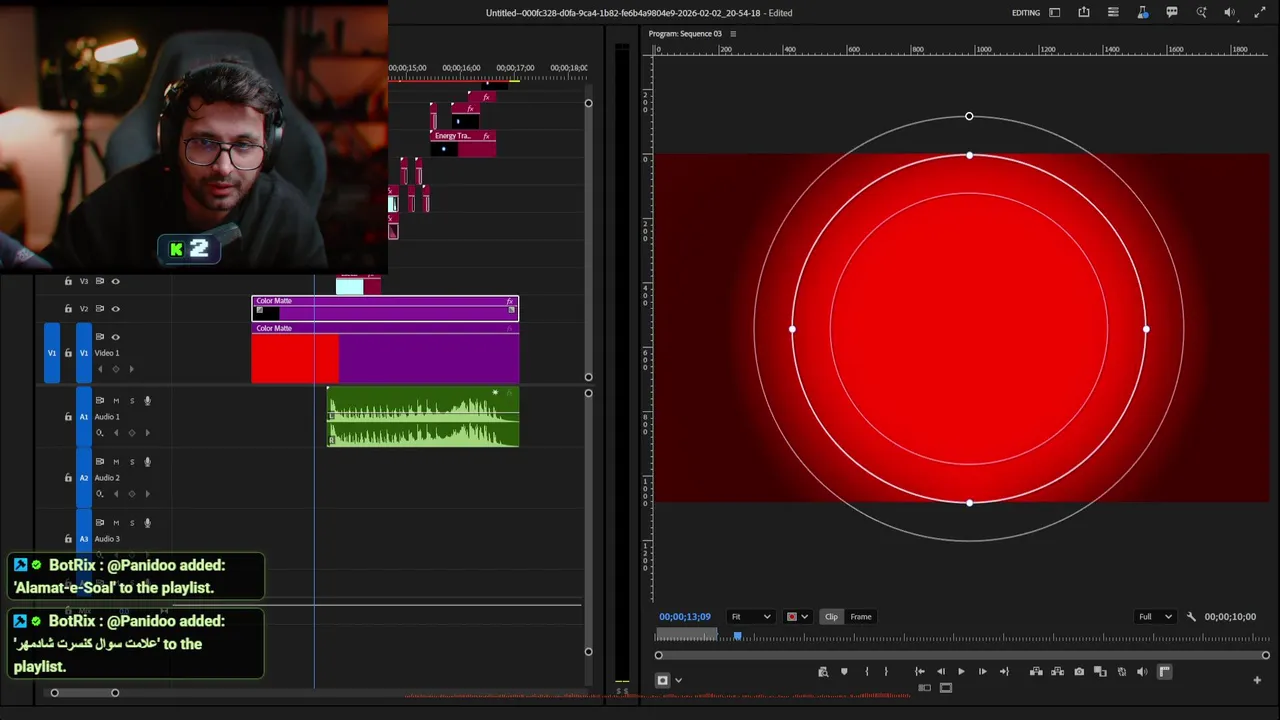Image resolution: width=1280 pixels, height=720 pixels.
Task: Click the blue playhead in Program scrub bar
Action: pyautogui.click(x=738, y=636)
